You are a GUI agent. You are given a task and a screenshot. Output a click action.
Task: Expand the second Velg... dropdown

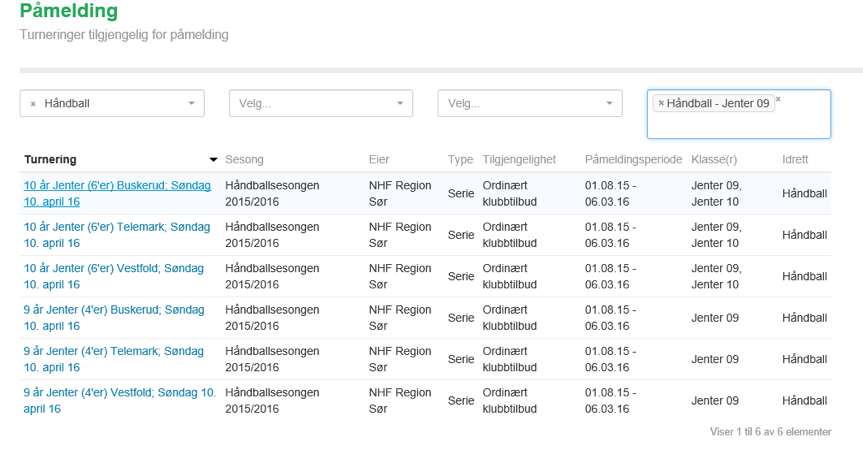(400, 104)
